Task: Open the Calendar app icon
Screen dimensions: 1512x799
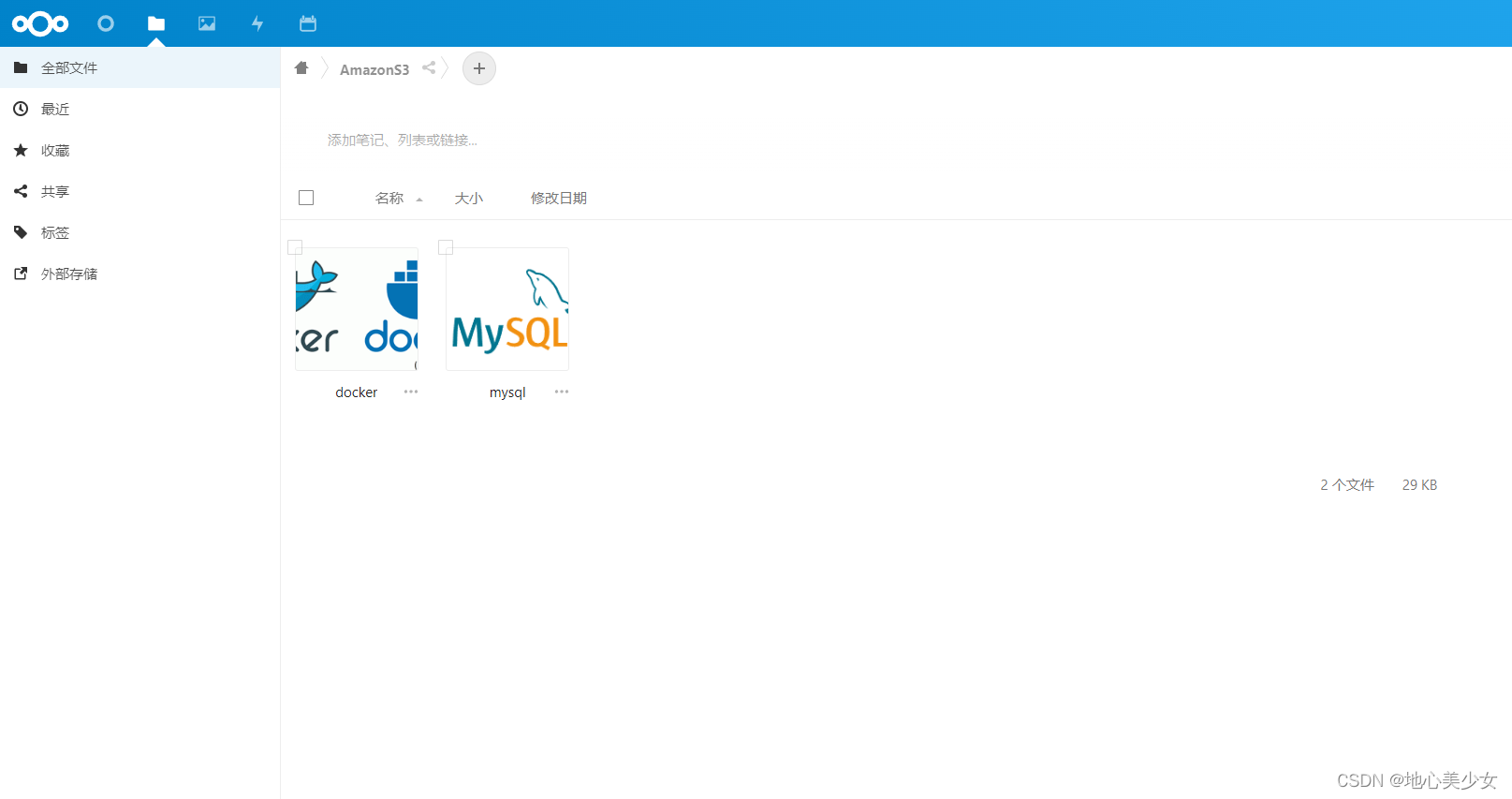Action: pyautogui.click(x=308, y=23)
